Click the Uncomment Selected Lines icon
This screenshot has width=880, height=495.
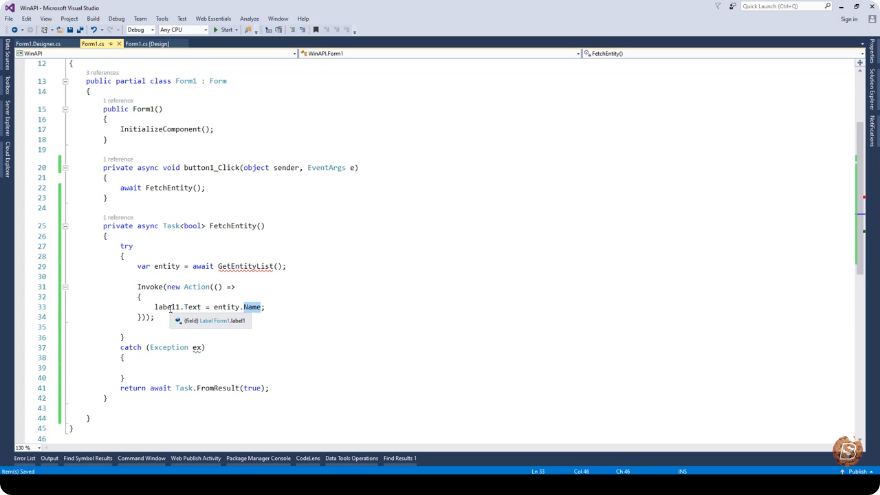coord(302,30)
